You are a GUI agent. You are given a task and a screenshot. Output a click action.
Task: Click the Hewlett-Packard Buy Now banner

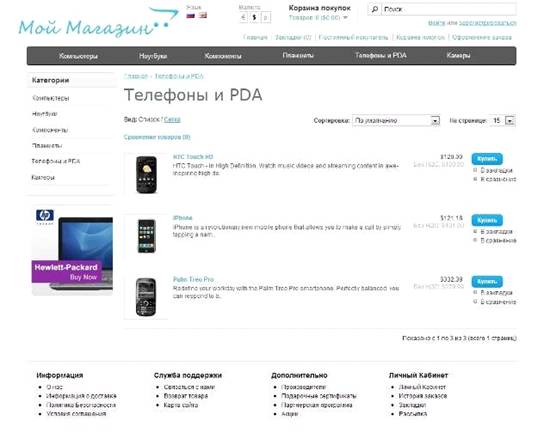click(x=72, y=251)
